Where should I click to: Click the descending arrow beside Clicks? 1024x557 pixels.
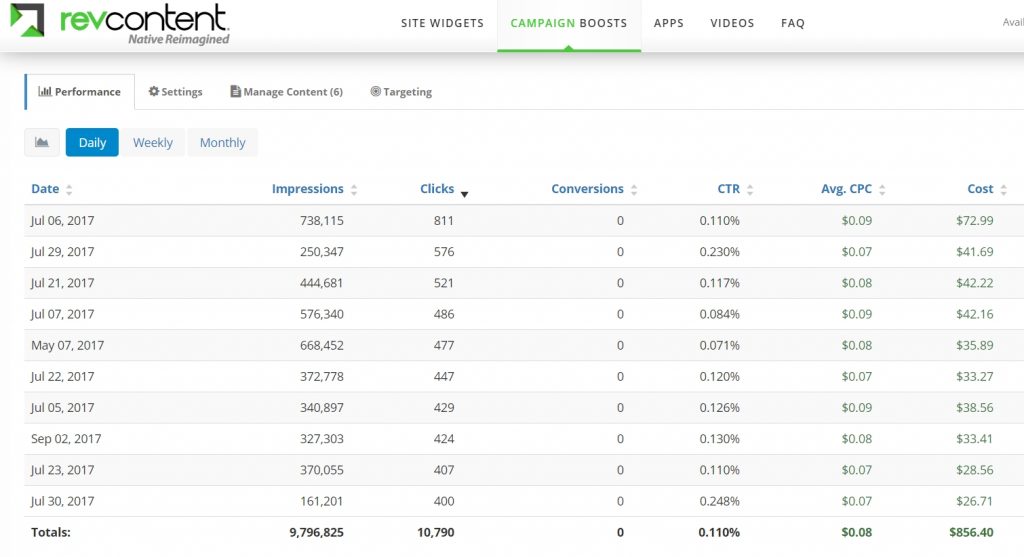[464, 194]
